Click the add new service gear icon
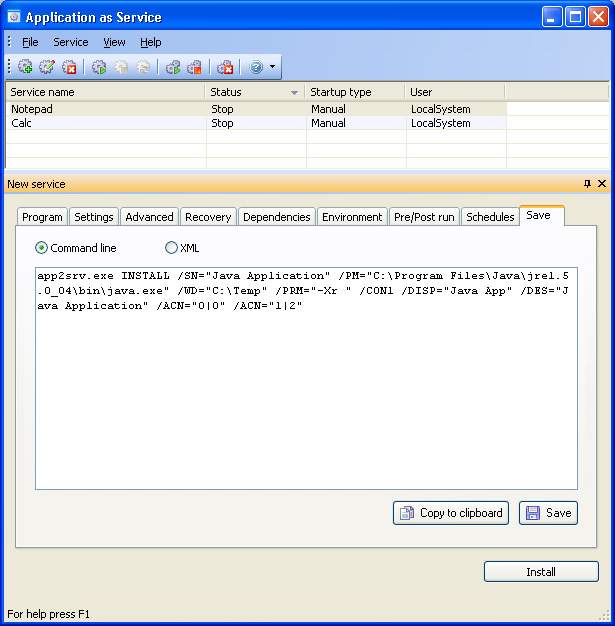Viewport: 615px width, 626px height. pos(25,67)
